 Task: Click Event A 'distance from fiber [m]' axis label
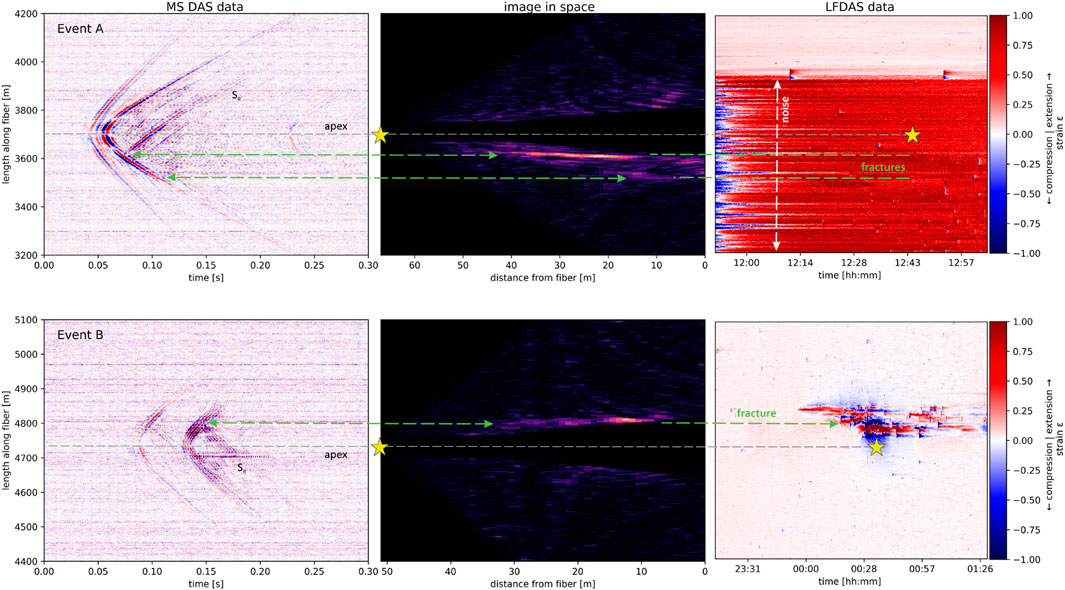[543, 277]
